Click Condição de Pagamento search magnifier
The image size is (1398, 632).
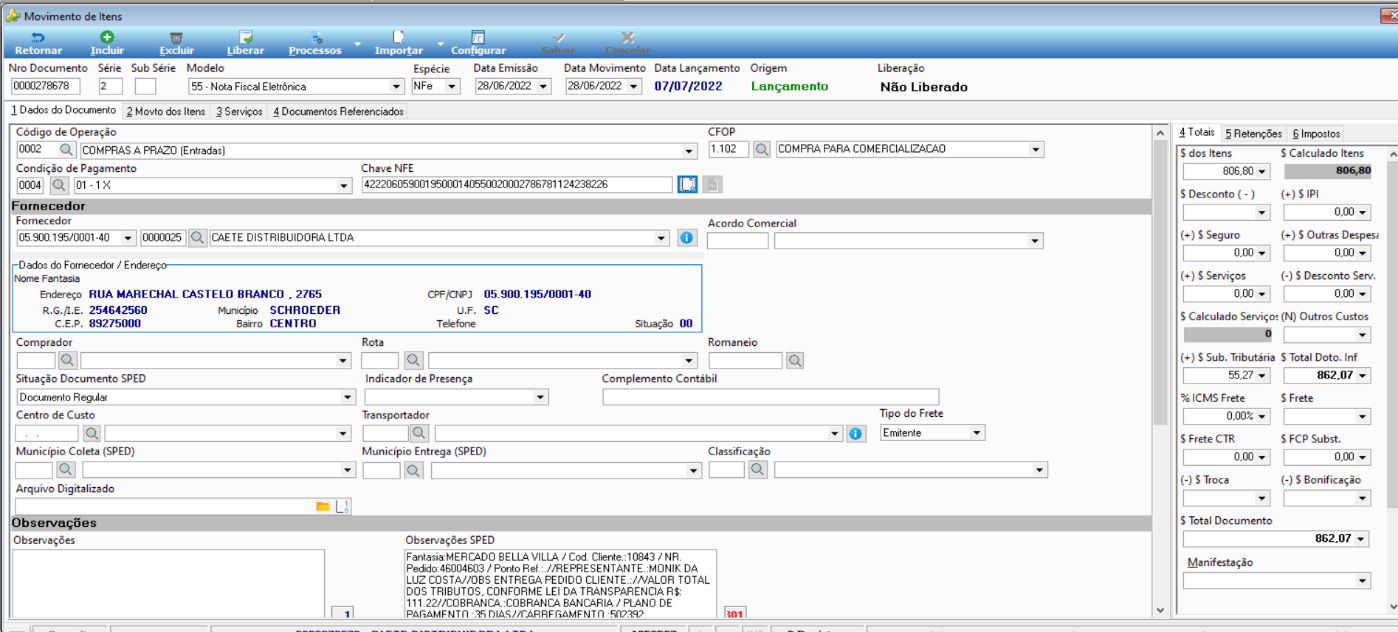click(58, 185)
